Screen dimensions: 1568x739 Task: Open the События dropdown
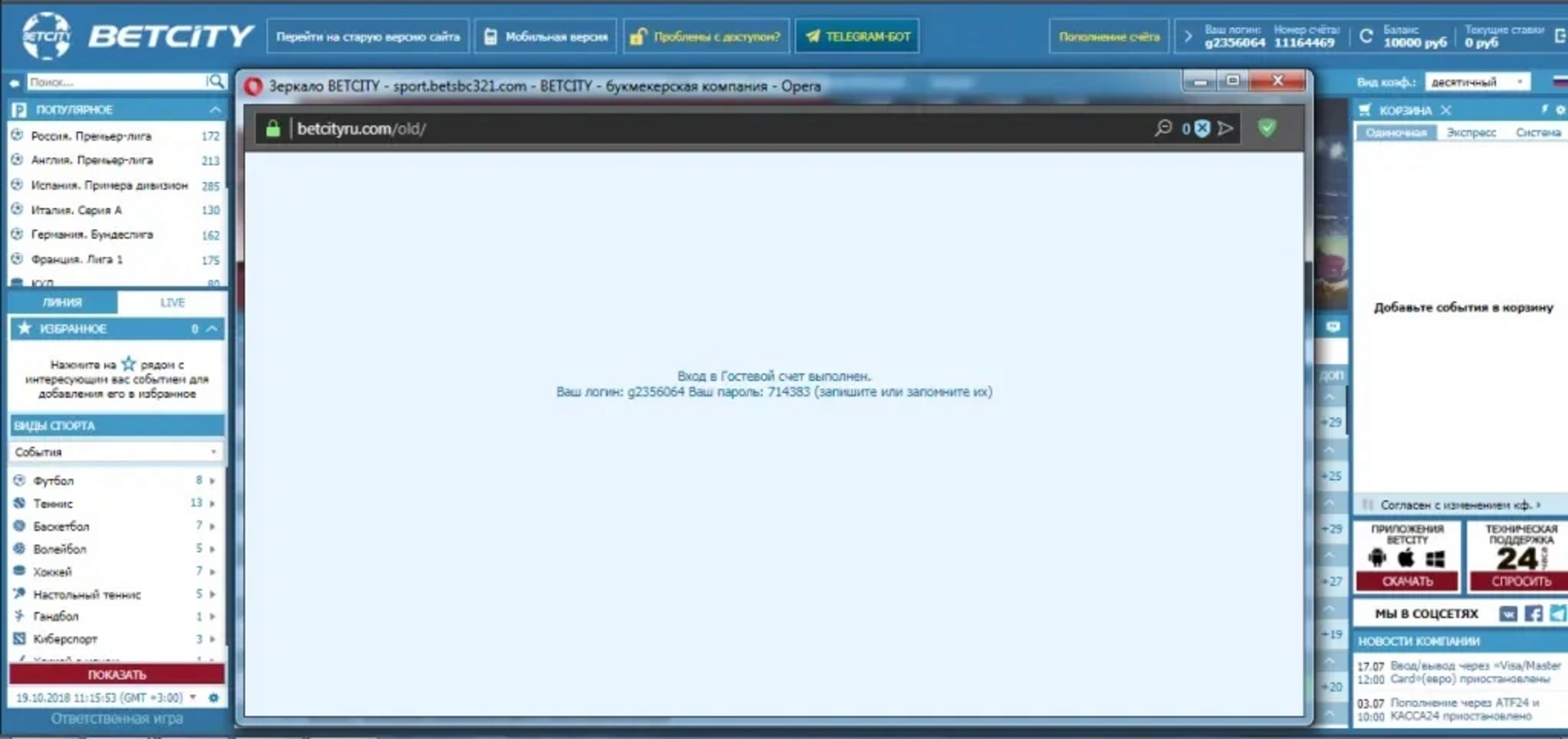coord(116,452)
